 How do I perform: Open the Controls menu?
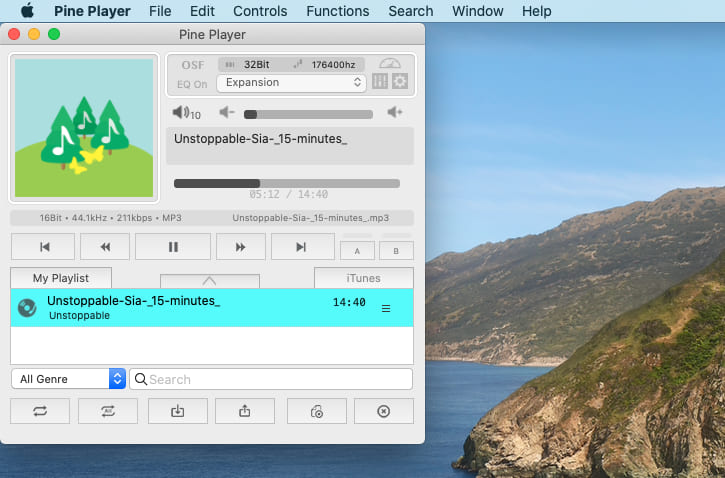(260, 11)
